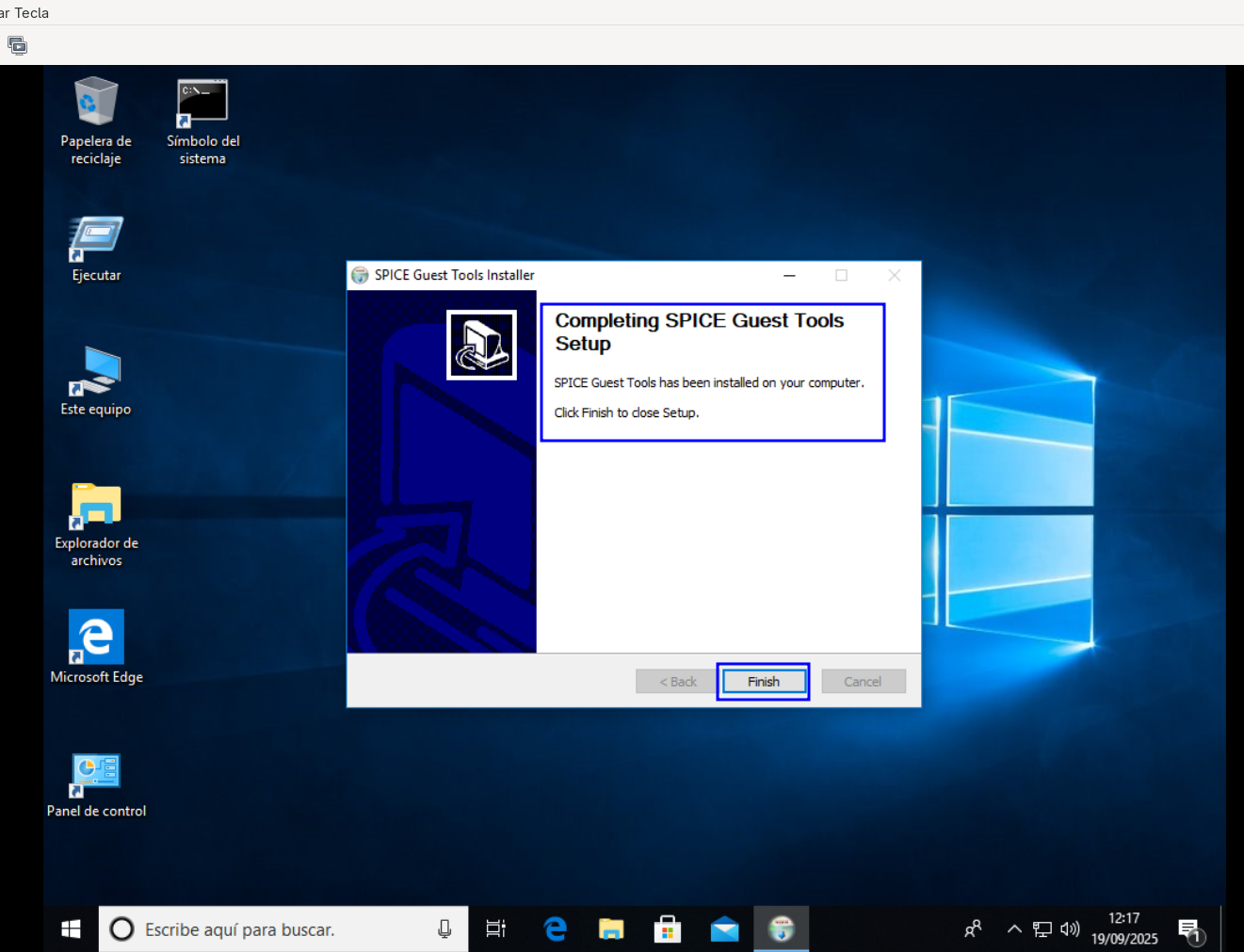
Task: Click the 'has been installed on your computer' text
Action: click(761, 382)
